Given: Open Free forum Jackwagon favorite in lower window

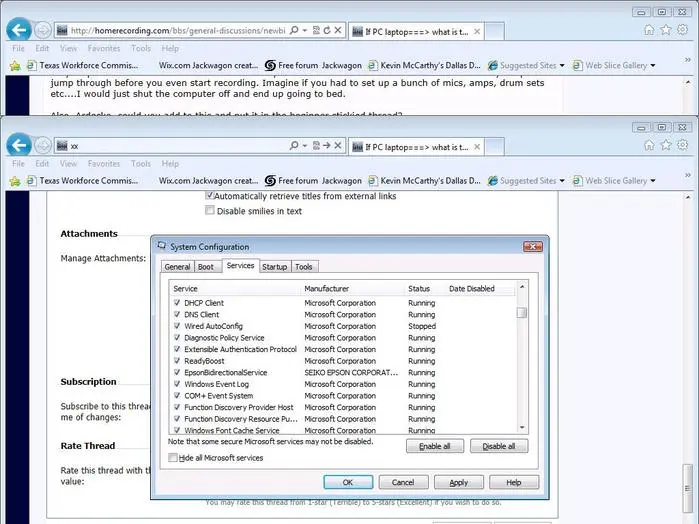Looking at the screenshot, I should click(313, 181).
